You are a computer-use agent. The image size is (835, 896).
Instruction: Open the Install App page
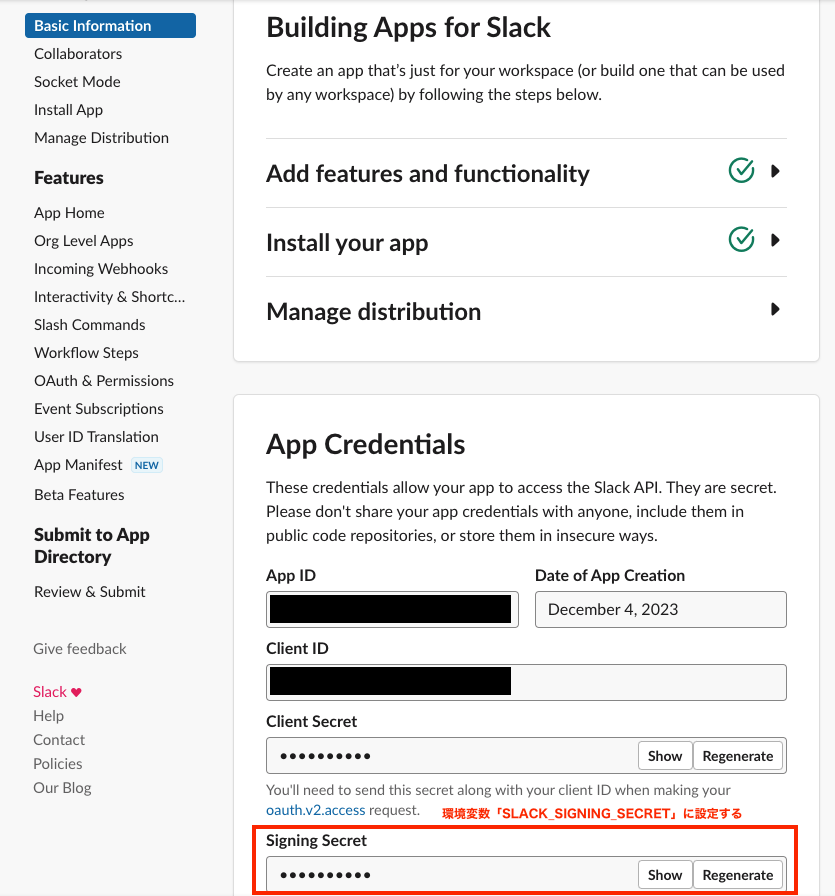pyautogui.click(x=69, y=110)
